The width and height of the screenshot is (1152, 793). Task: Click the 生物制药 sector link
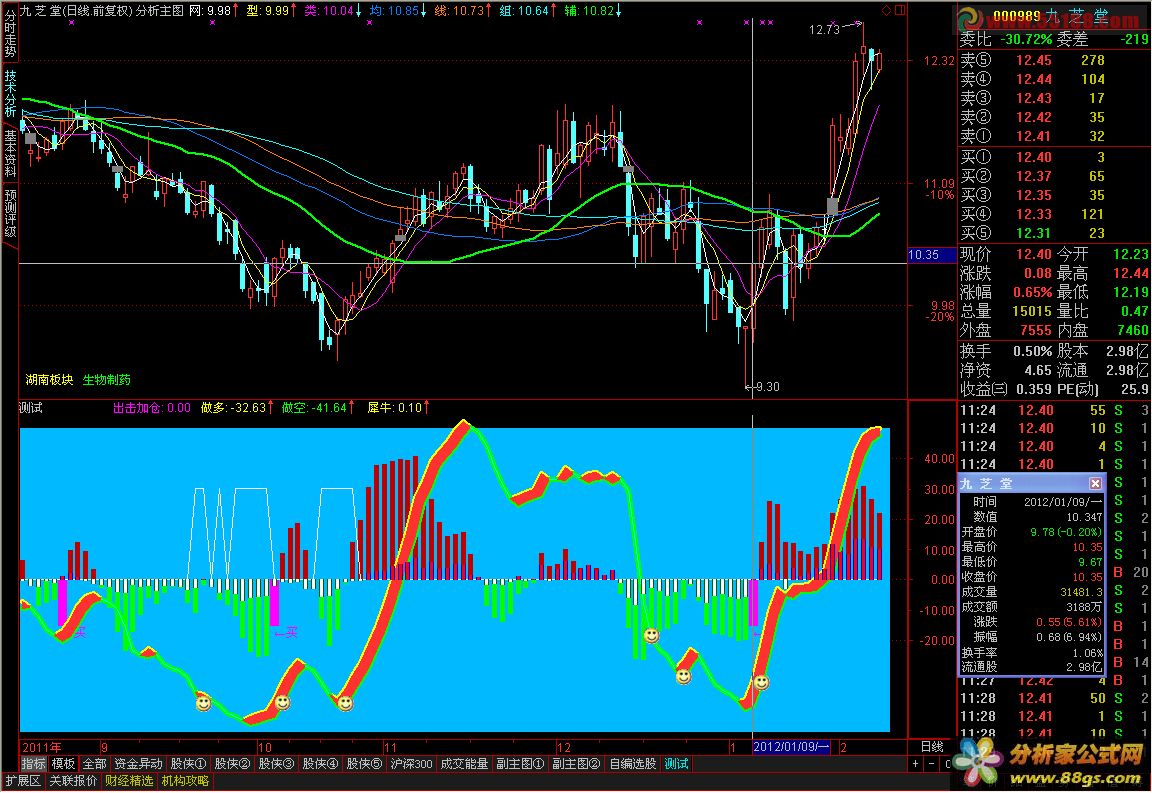tap(107, 380)
